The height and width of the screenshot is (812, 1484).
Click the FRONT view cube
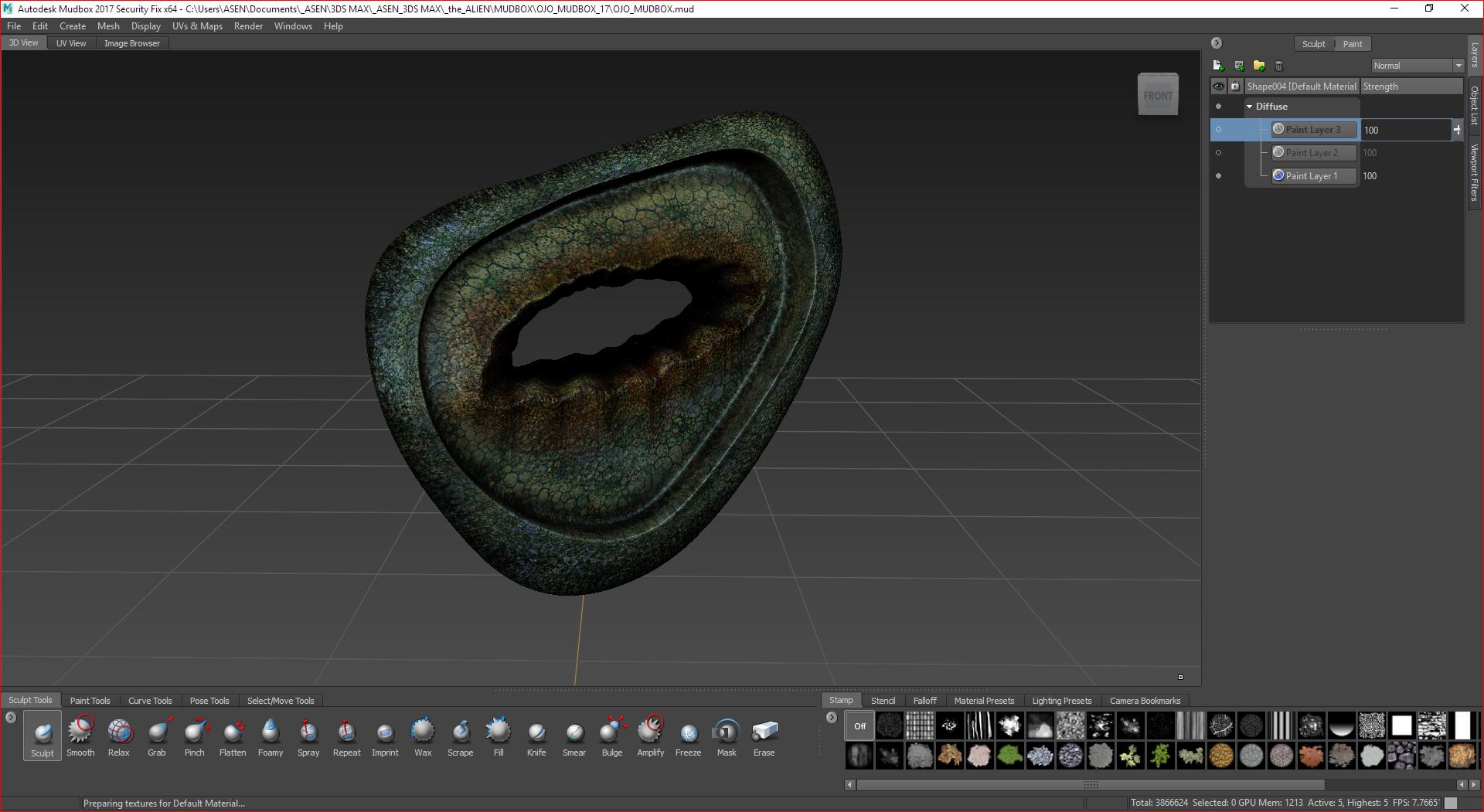[x=1158, y=95]
